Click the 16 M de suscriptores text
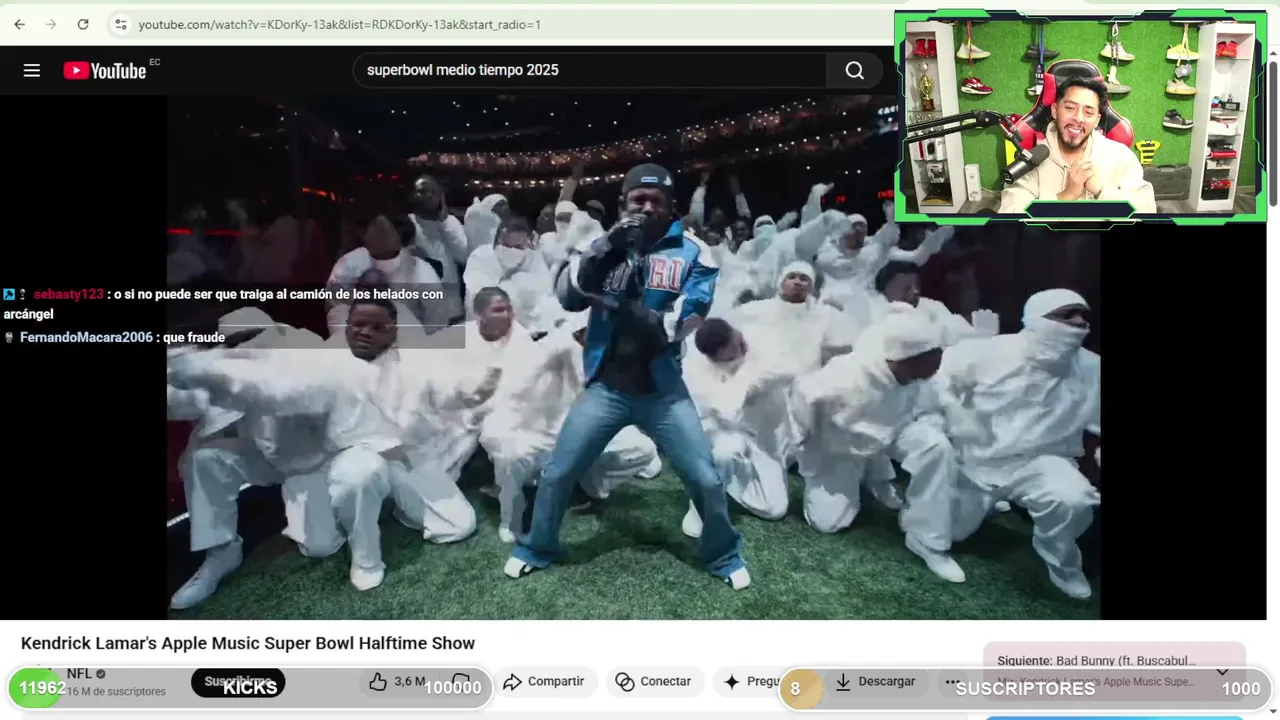This screenshot has height=720, width=1280. click(116, 691)
